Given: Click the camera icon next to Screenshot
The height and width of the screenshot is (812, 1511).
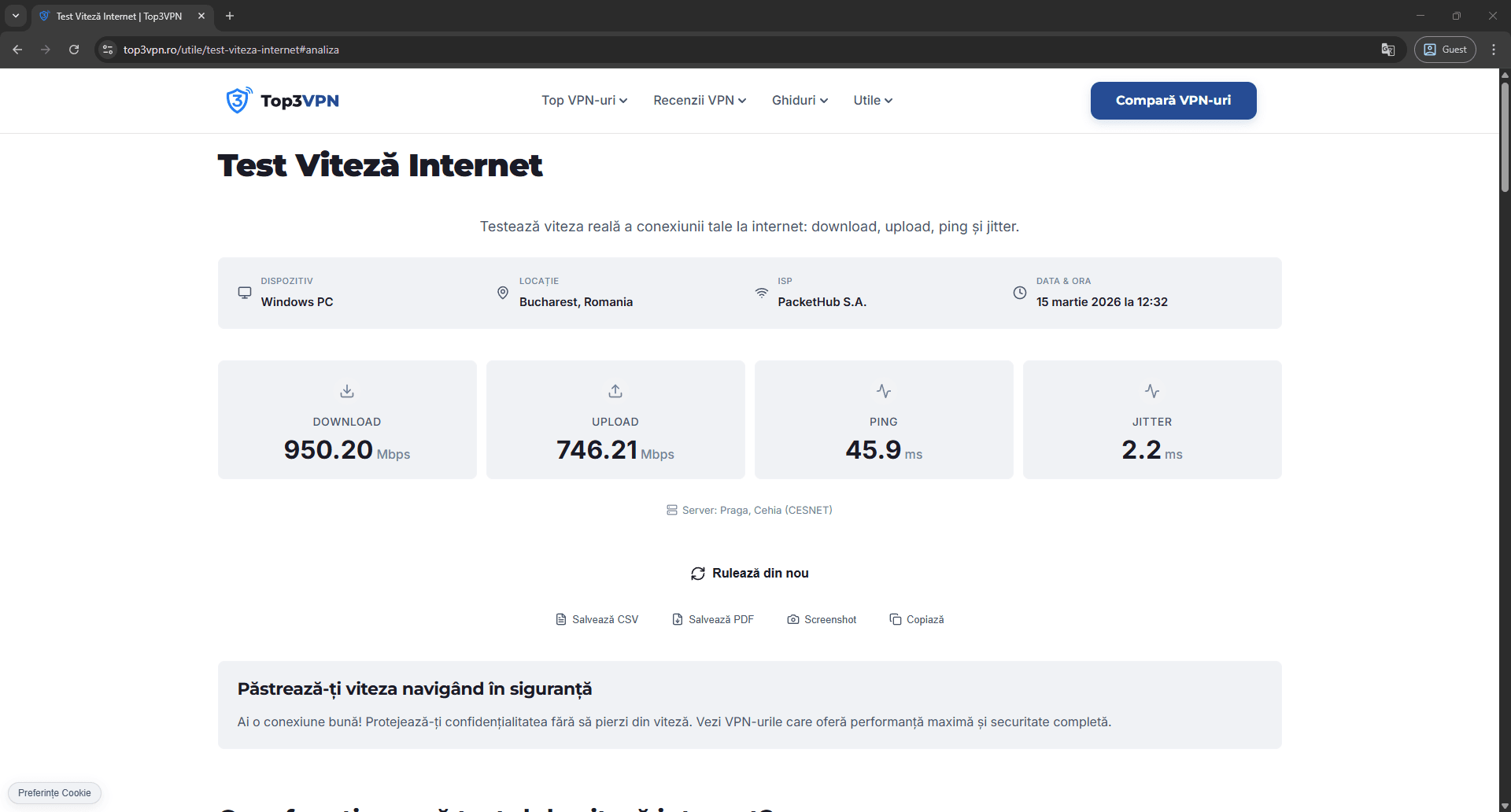Looking at the screenshot, I should [x=793, y=619].
